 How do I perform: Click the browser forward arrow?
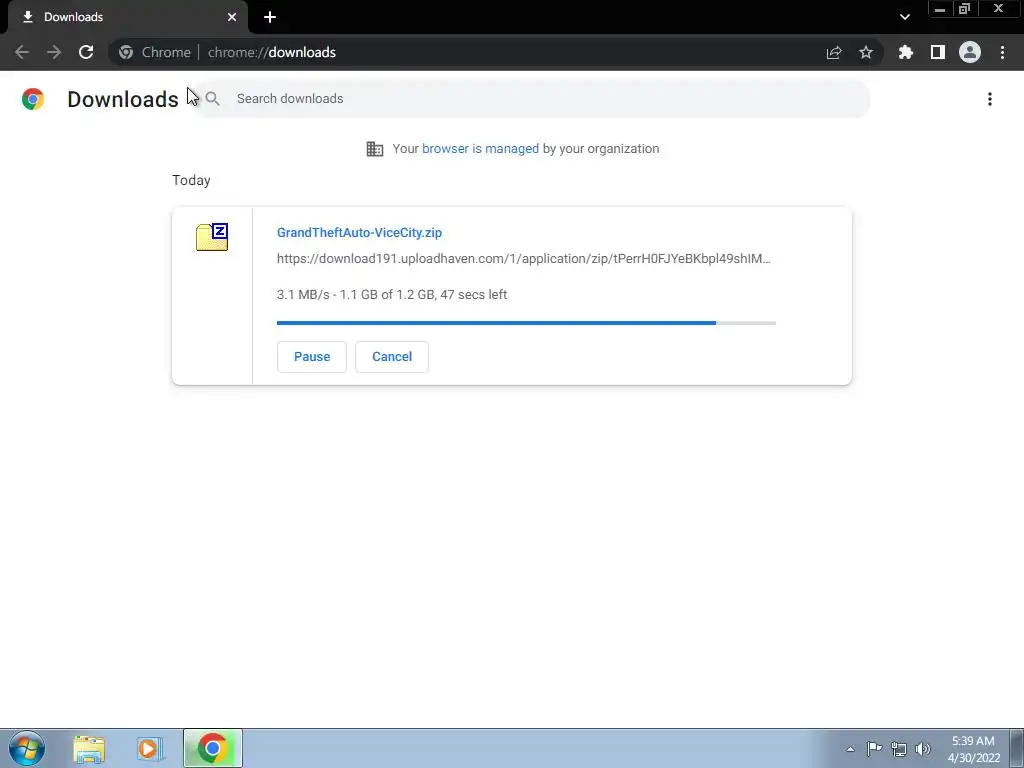pyautogui.click(x=54, y=52)
